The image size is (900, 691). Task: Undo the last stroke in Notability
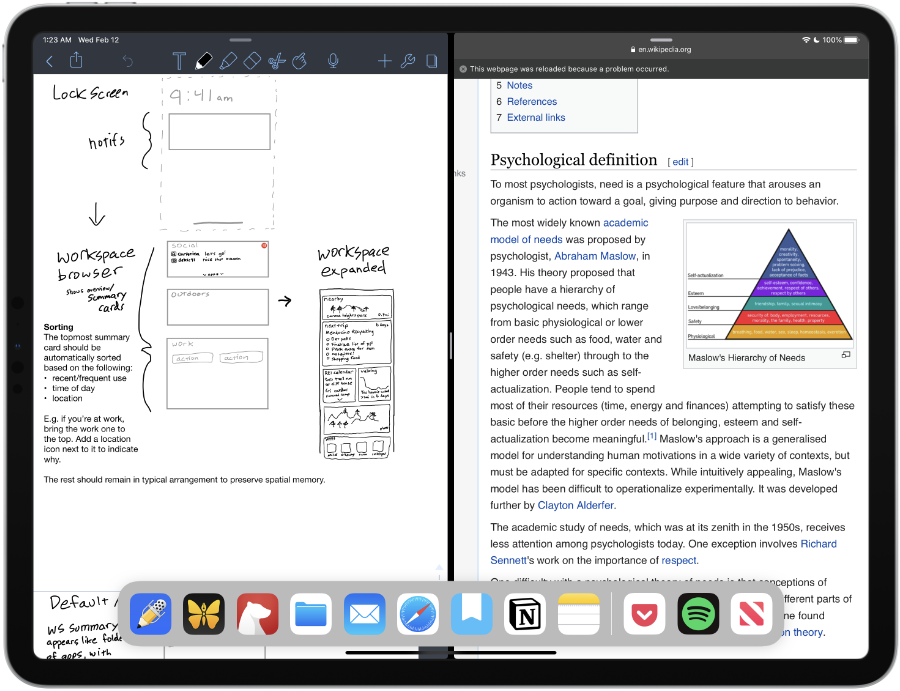tap(127, 61)
